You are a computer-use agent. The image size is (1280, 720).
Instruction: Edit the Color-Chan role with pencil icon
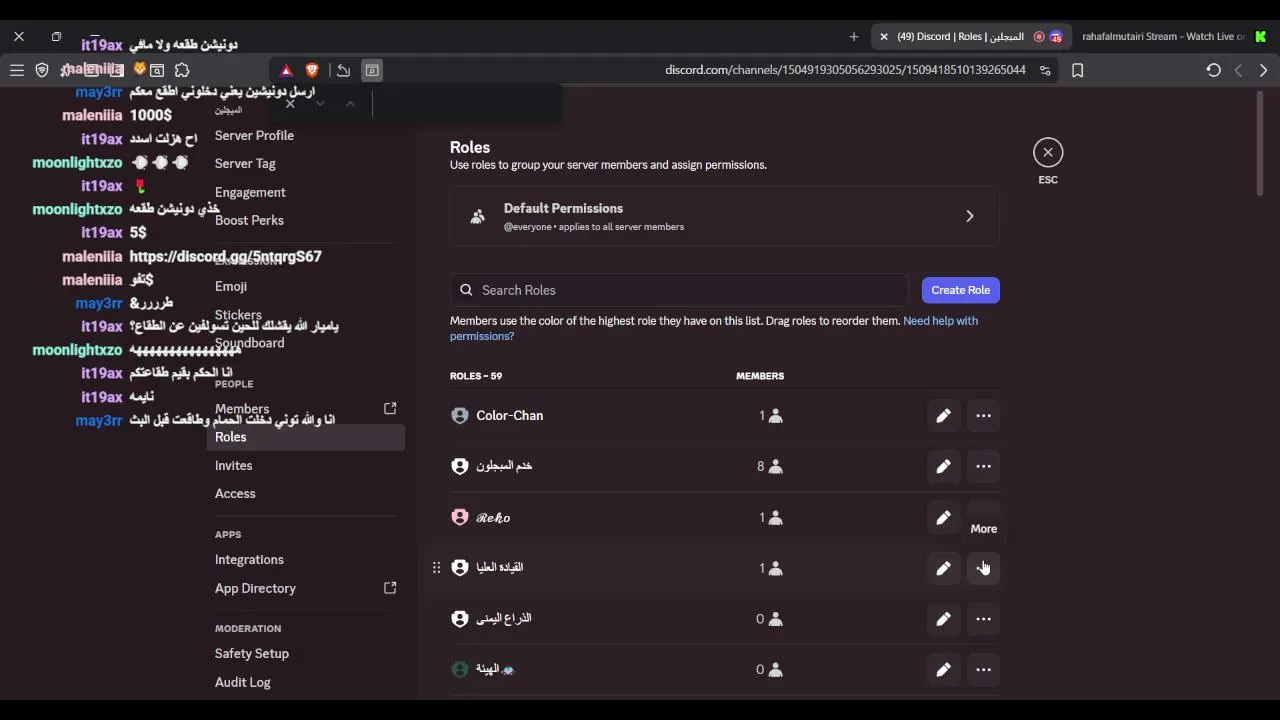pos(943,416)
